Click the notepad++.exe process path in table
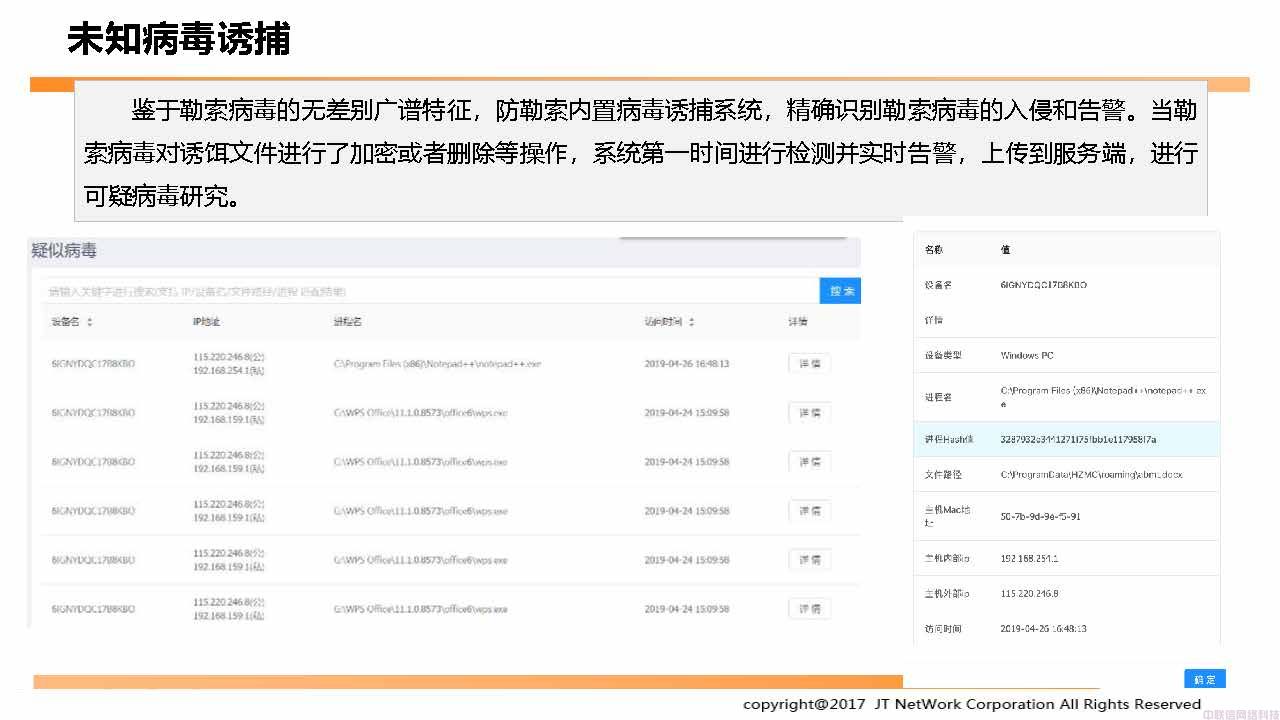The width and height of the screenshot is (1280, 720). (437, 364)
